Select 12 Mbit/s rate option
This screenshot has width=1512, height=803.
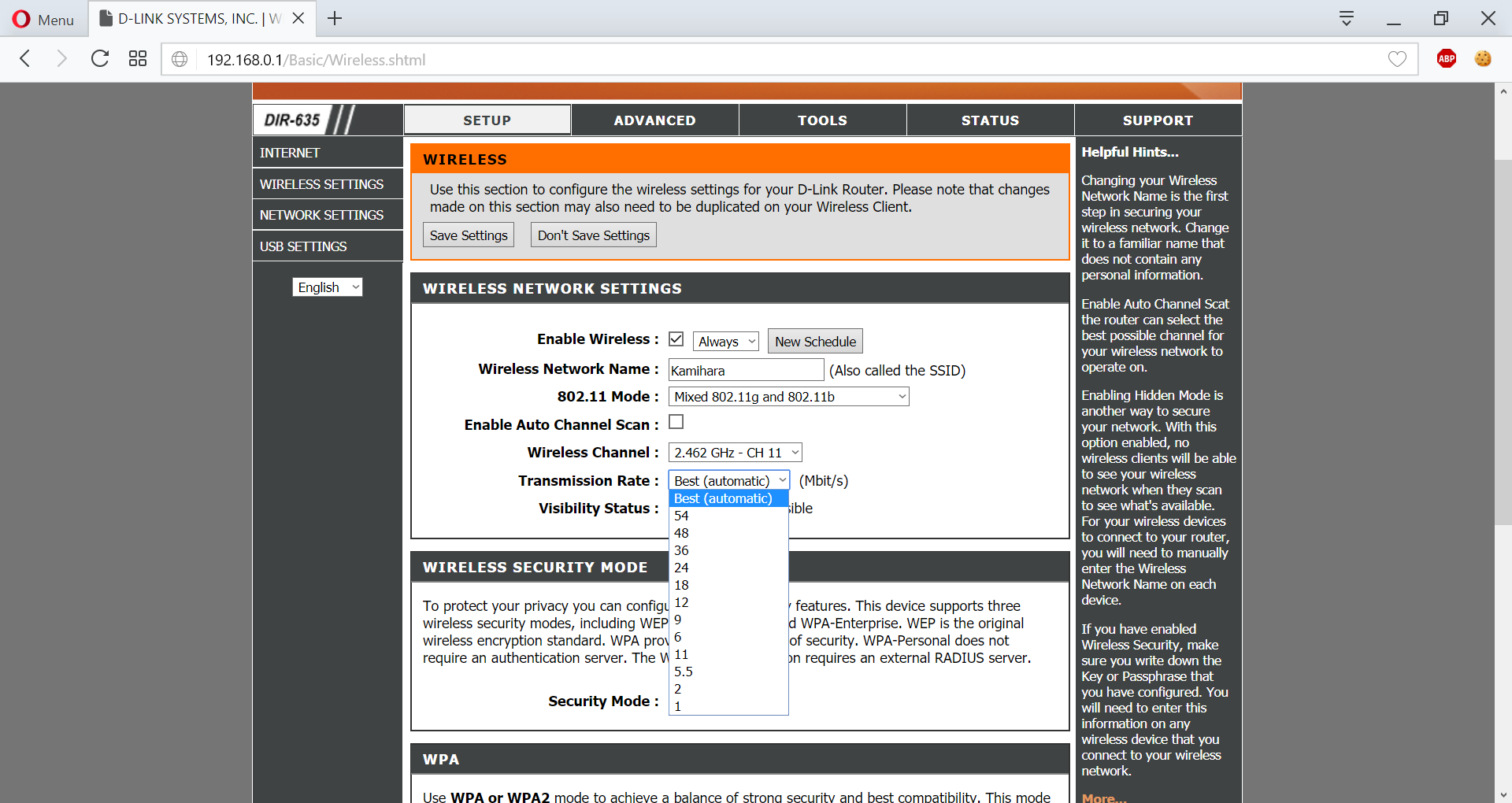click(728, 602)
